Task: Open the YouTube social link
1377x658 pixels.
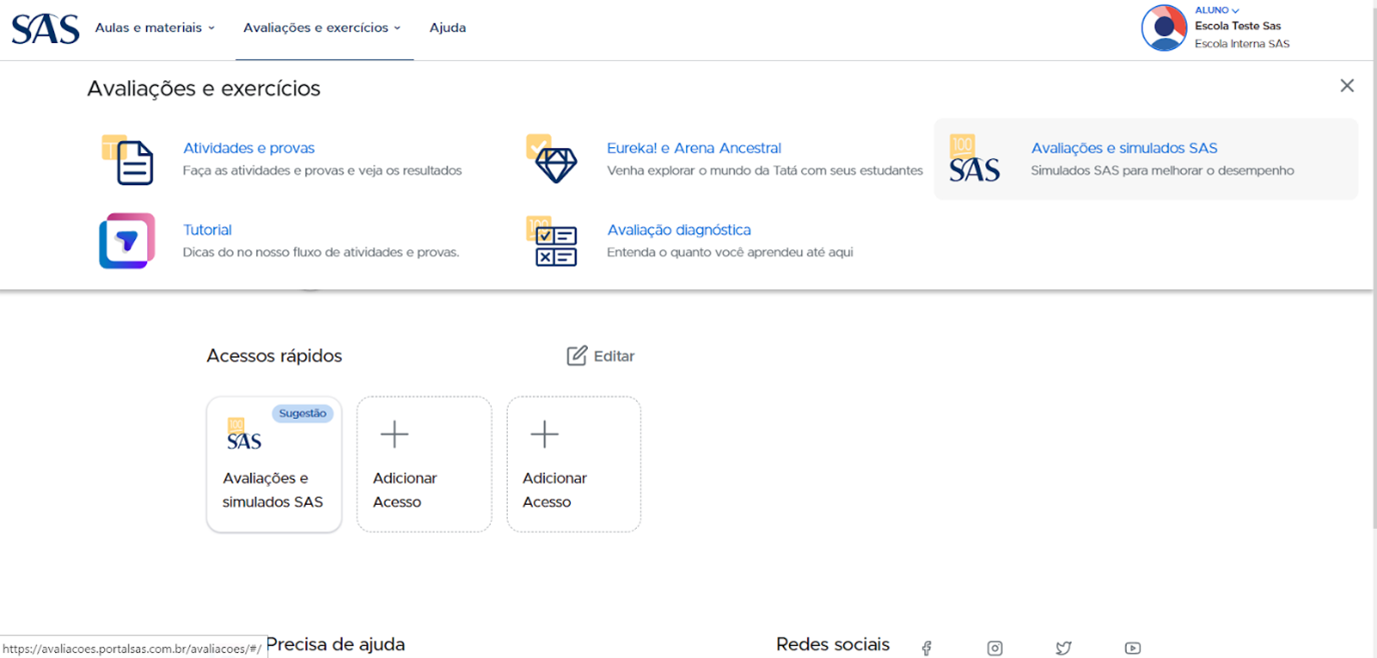Action: (x=1132, y=648)
